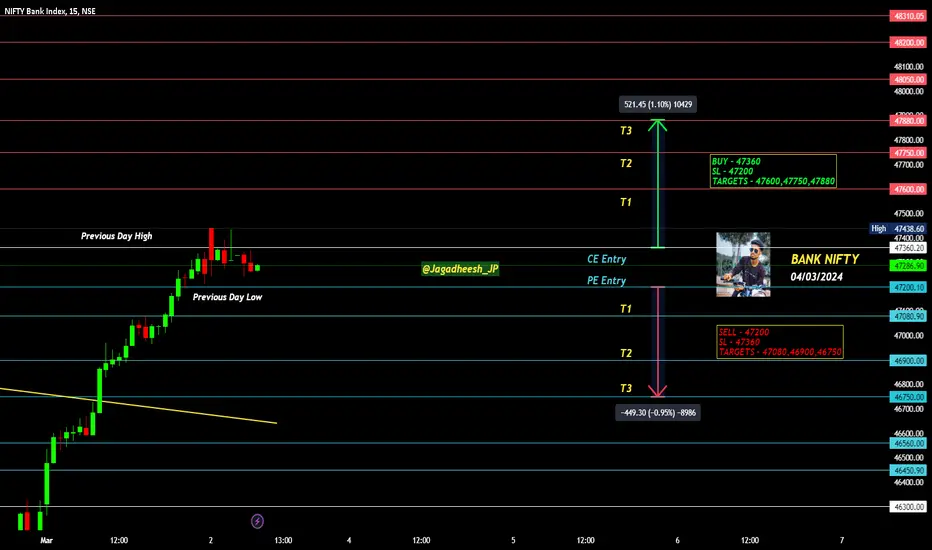Click the purple lightning bolt event icon

(257, 521)
